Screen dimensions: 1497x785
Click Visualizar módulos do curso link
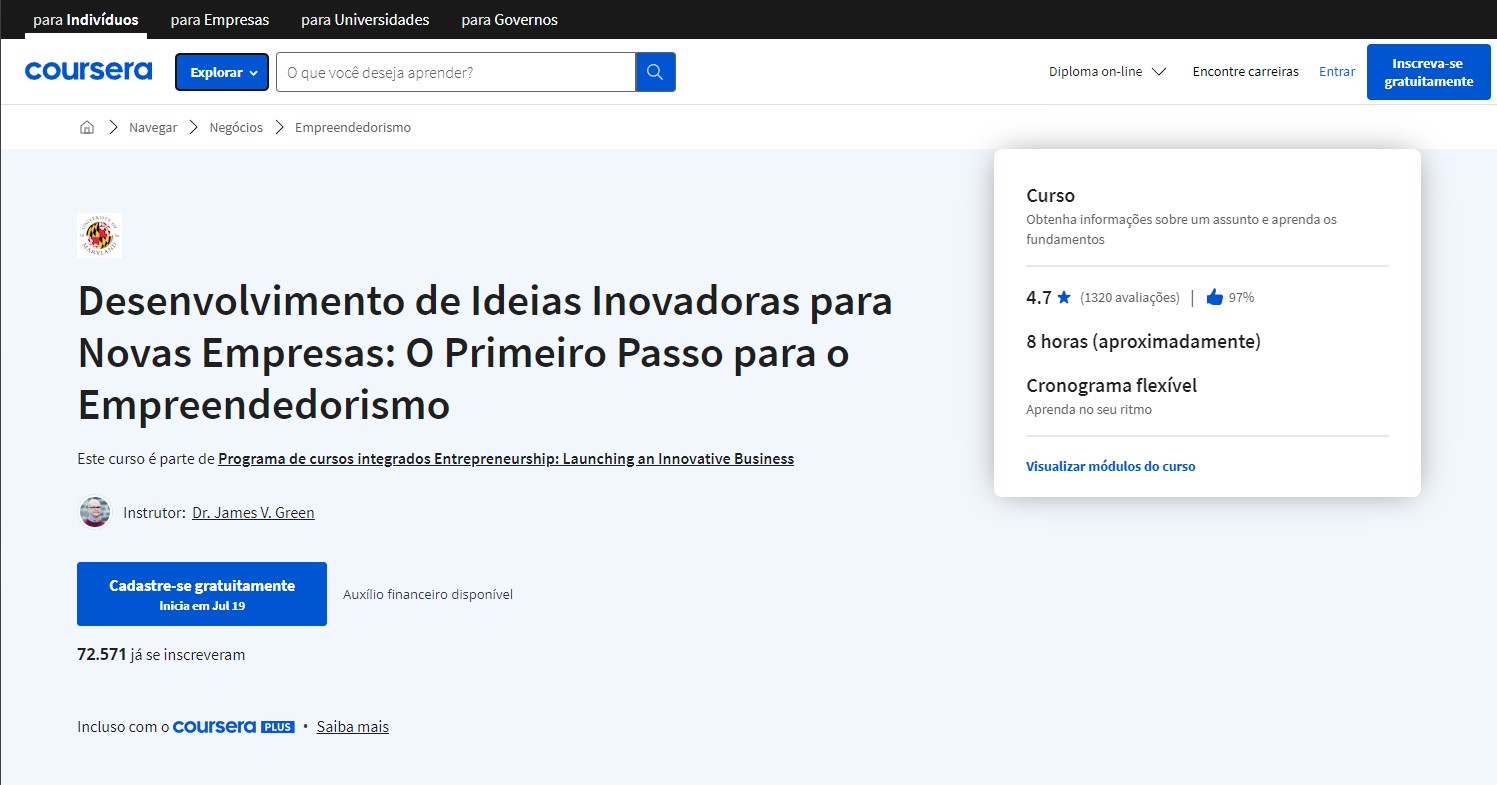click(1110, 467)
